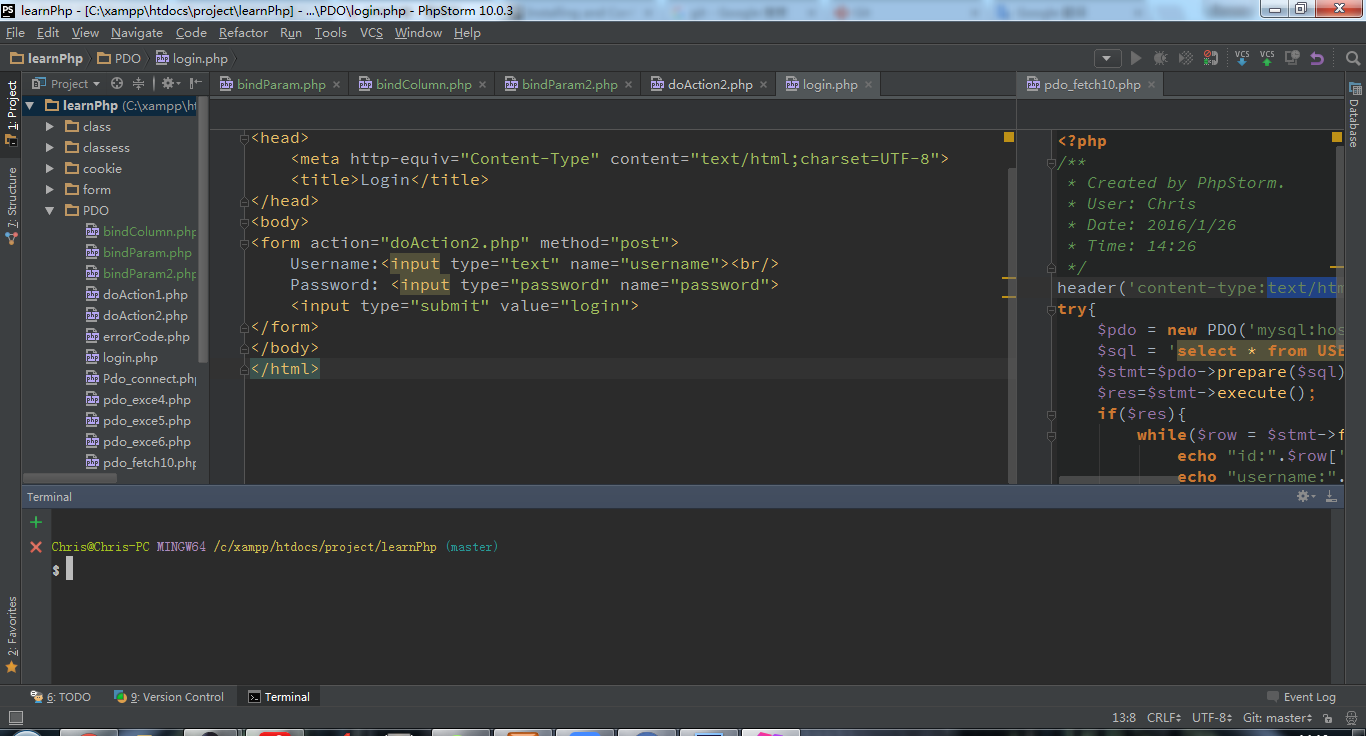Open the Git: master branch dropdown
The width and height of the screenshot is (1366, 736).
[1278, 718]
